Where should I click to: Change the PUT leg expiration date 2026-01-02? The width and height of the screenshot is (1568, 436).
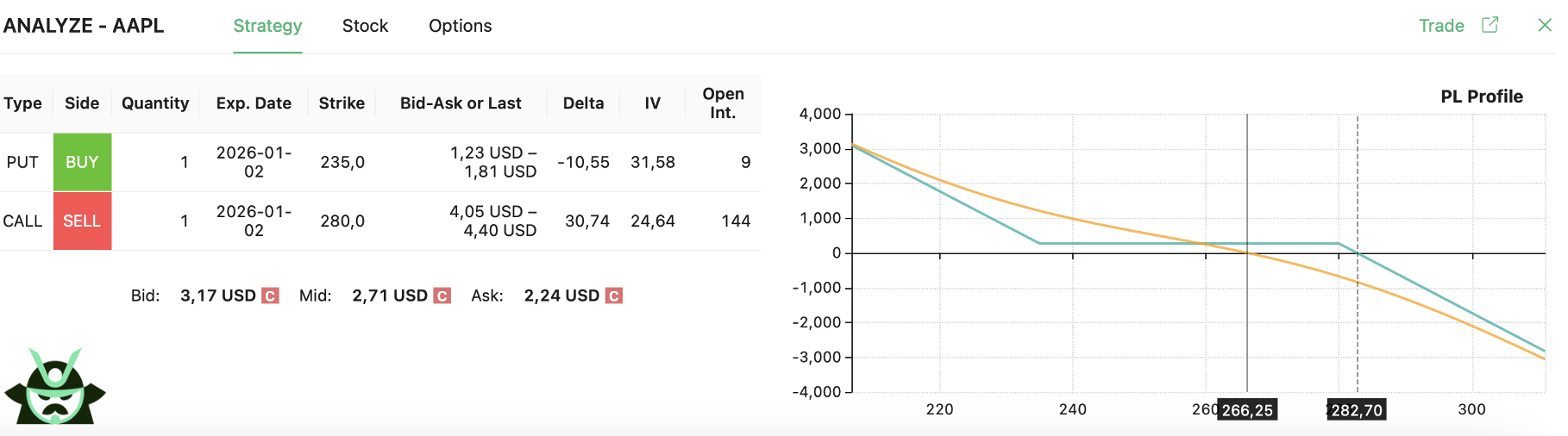pos(254,162)
